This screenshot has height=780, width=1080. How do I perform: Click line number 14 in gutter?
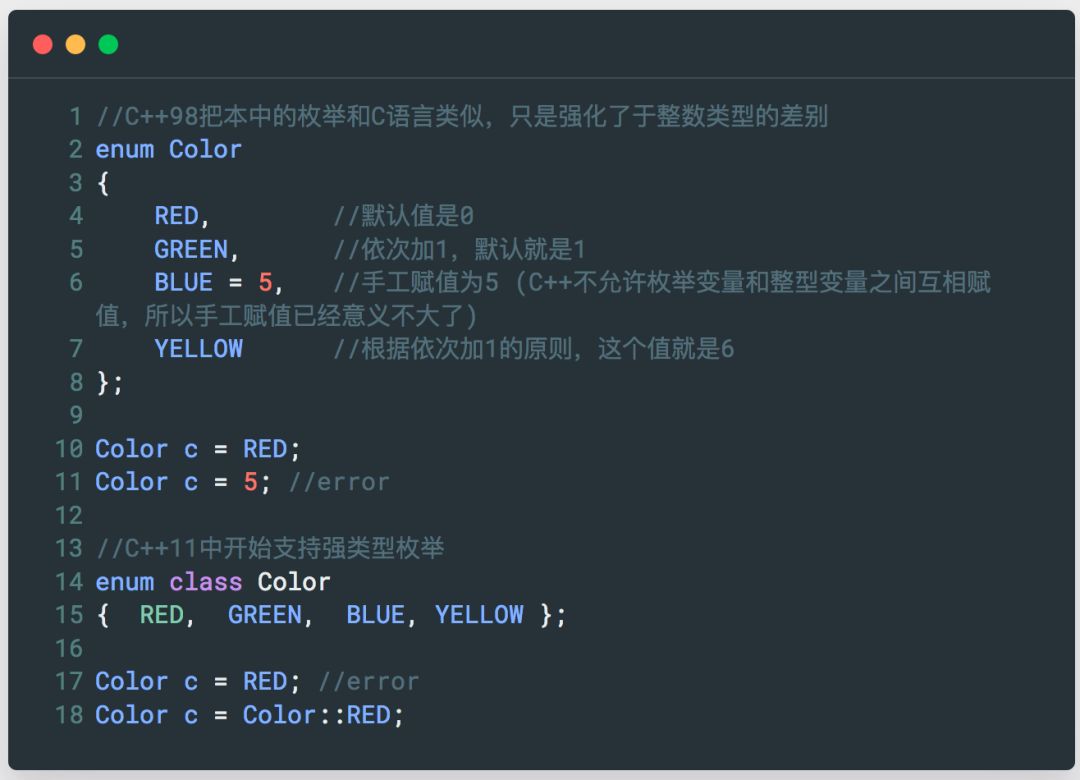[69, 582]
